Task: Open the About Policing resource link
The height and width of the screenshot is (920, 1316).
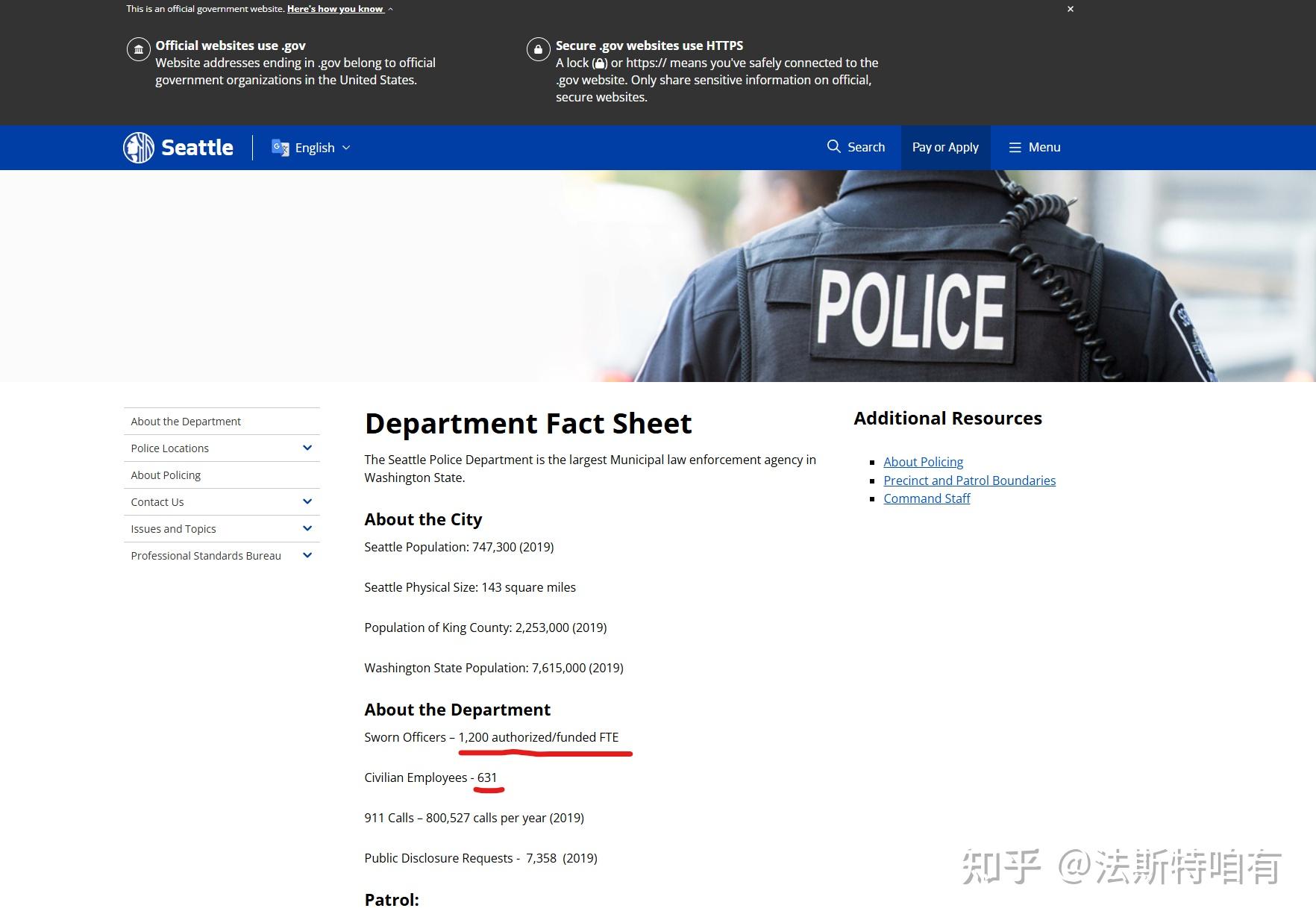Action: (x=923, y=462)
